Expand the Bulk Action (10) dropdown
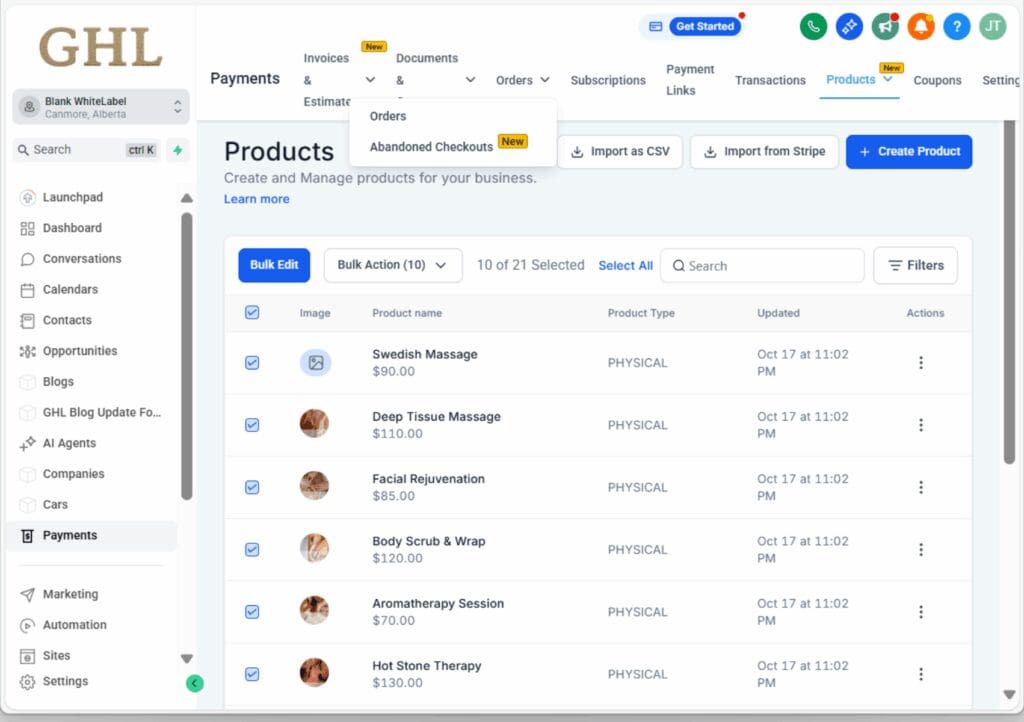The height and width of the screenshot is (722, 1024). tap(392, 265)
